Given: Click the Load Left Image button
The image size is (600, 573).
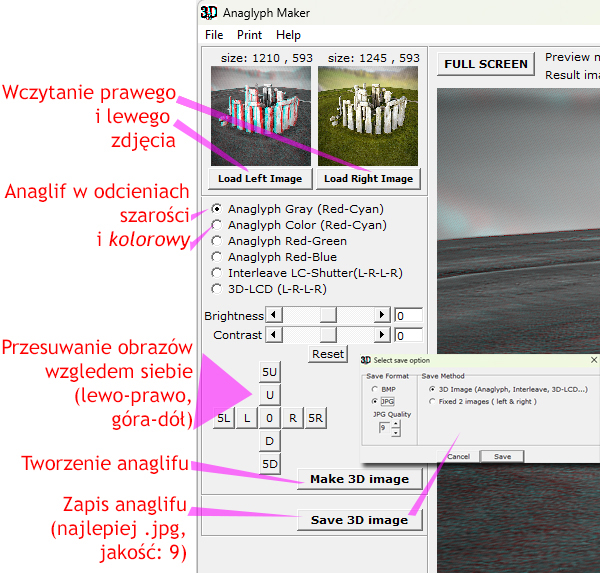Looking at the screenshot, I should pyautogui.click(x=259, y=178).
